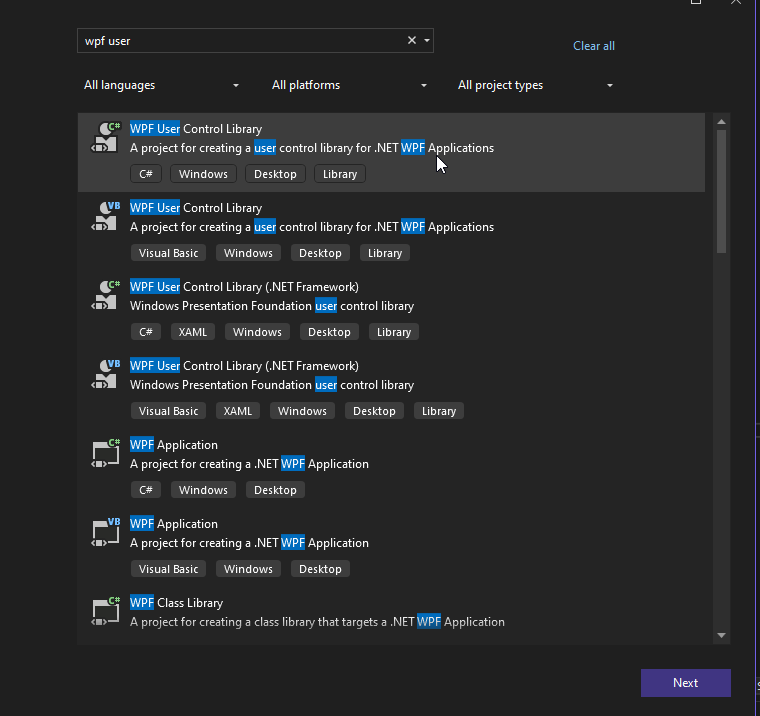
Task: Click the Library tag of first C# template
Action: click(340, 174)
